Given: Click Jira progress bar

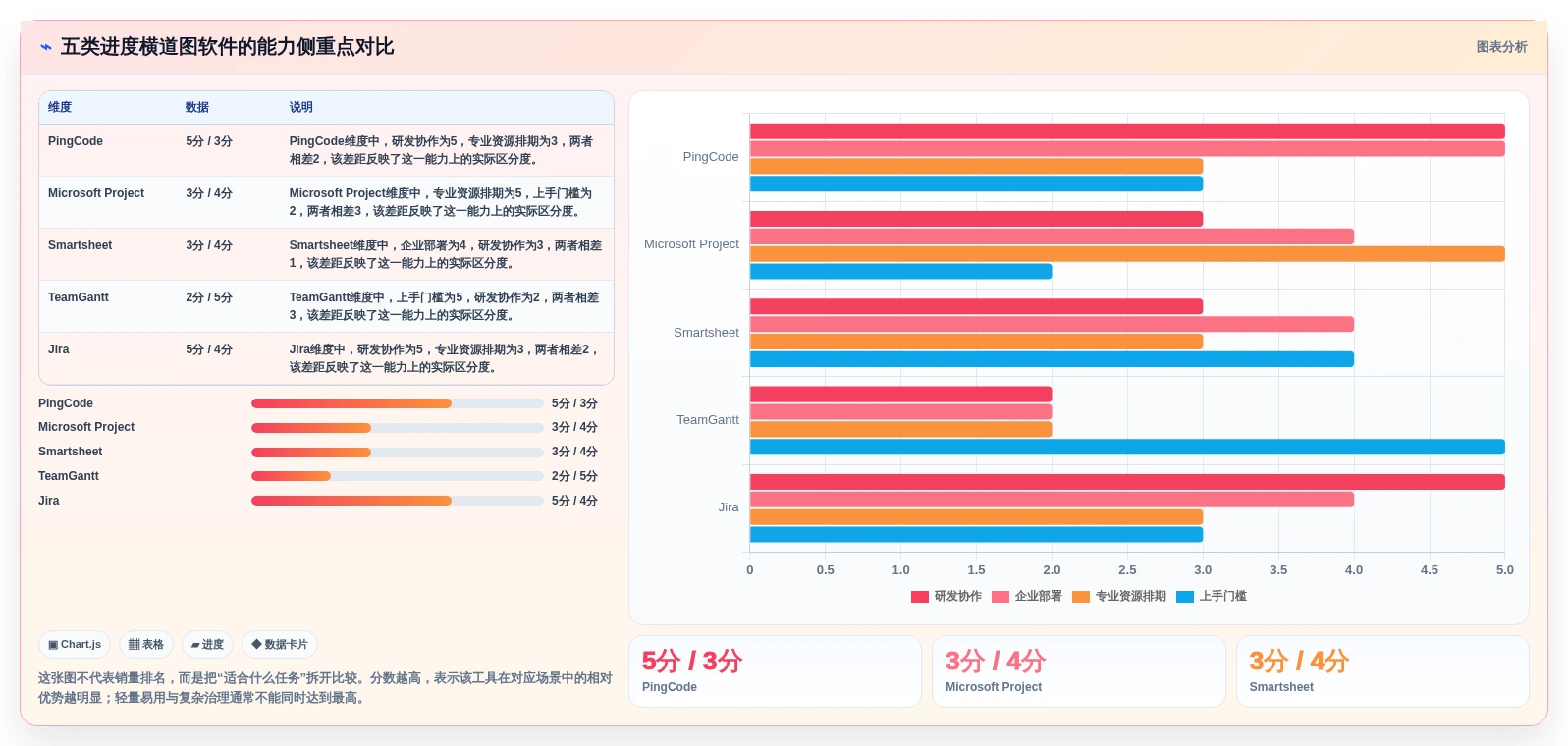Looking at the screenshot, I should (x=398, y=501).
